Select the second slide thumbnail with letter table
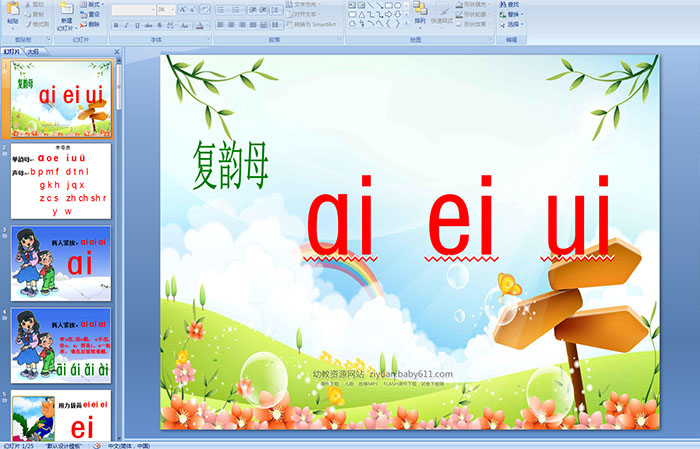The image size is (700, 449). pos(60,181)
